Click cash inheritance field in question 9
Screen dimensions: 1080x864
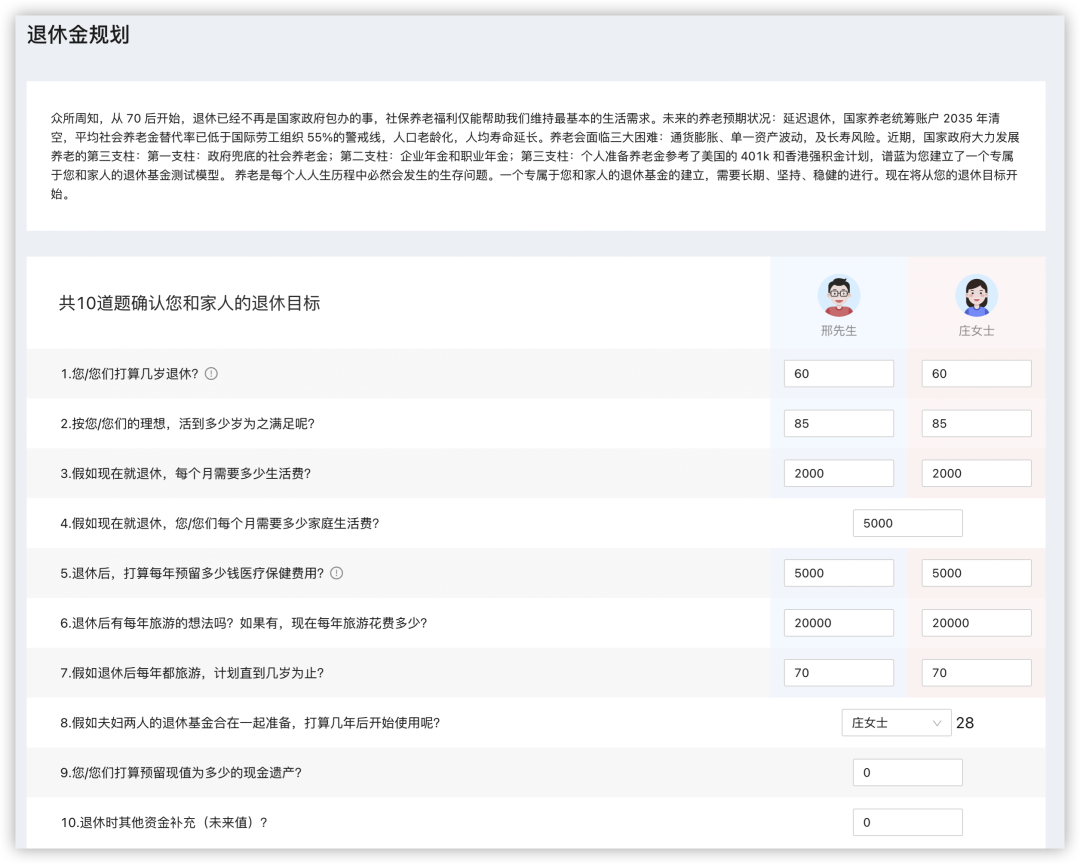coord(907,772)
